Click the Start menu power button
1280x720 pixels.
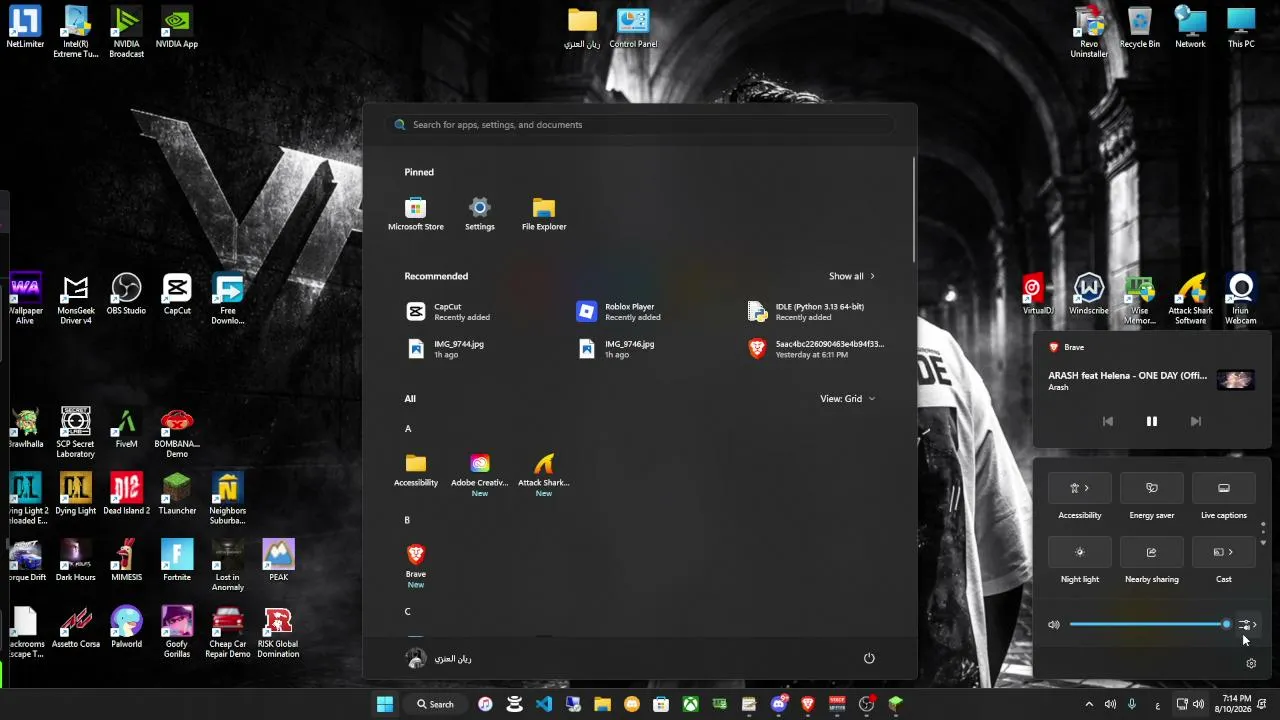pos(869,658)
